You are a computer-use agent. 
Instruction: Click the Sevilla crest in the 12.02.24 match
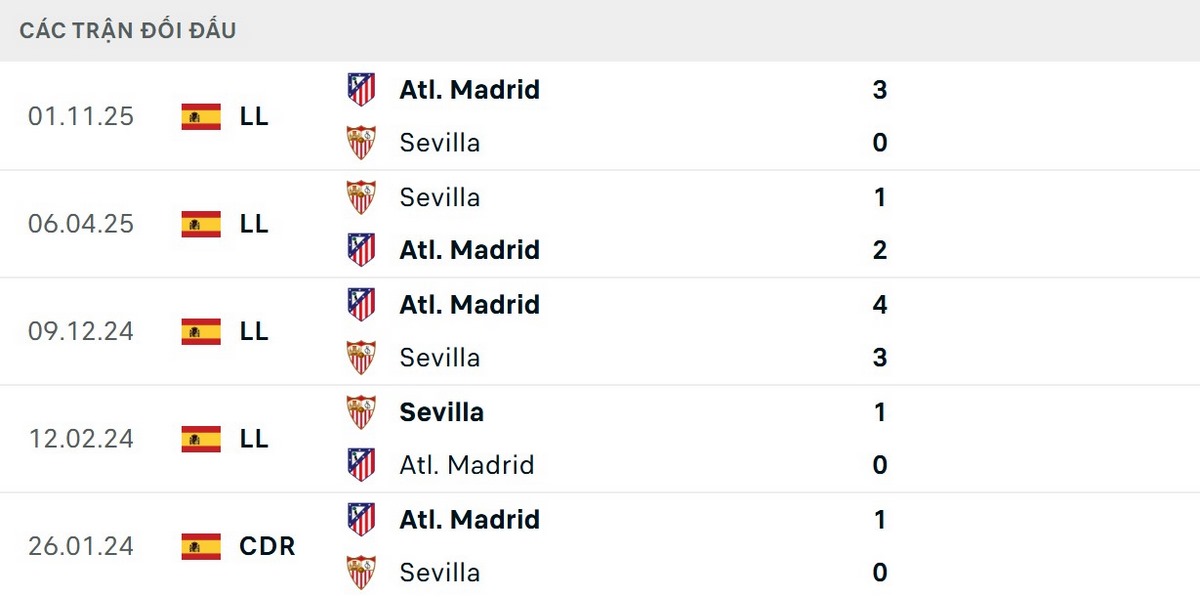click(x=359, y=411)
